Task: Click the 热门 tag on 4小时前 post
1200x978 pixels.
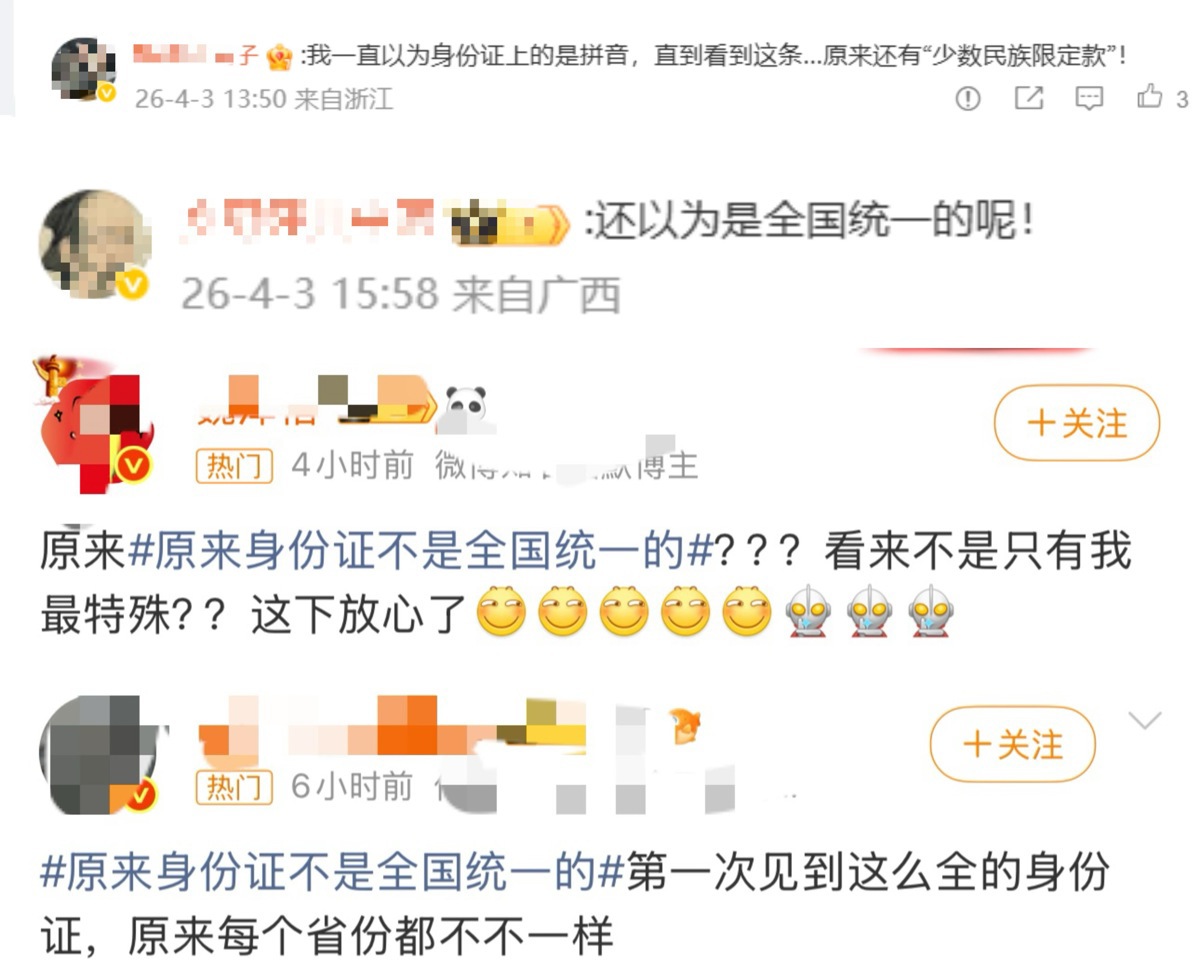Action: tap(234, 467)
